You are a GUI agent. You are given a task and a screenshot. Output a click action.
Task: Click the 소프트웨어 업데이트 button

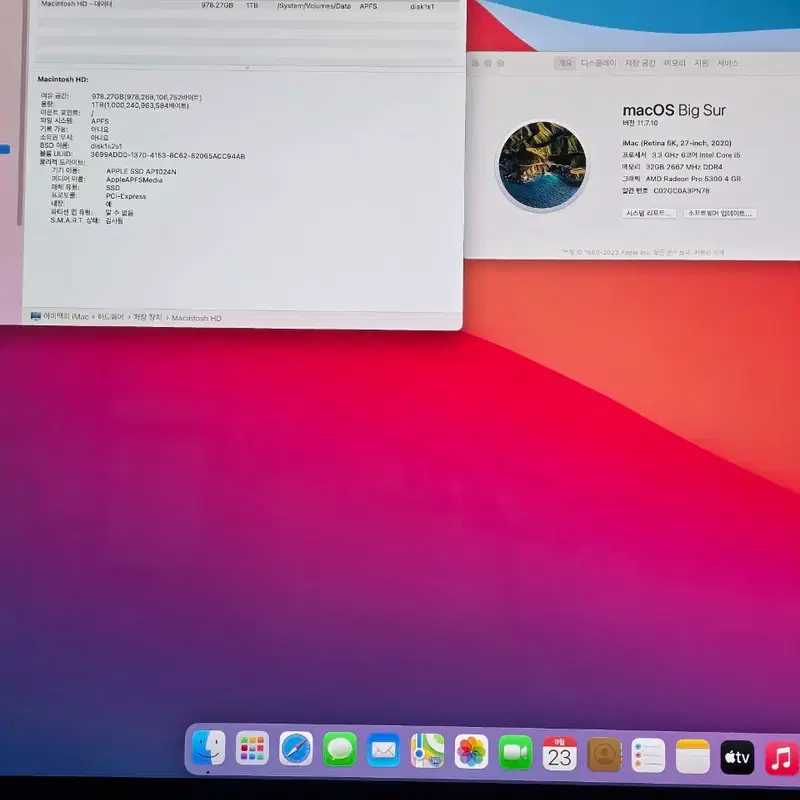tap(720, 213)
